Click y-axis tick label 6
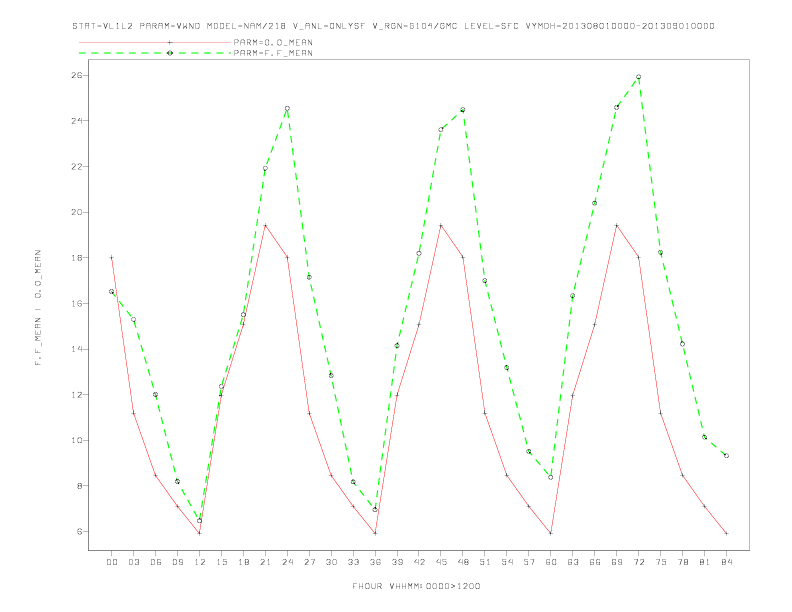The width and height of the screenshot is (792, 612). pos(80,531)
